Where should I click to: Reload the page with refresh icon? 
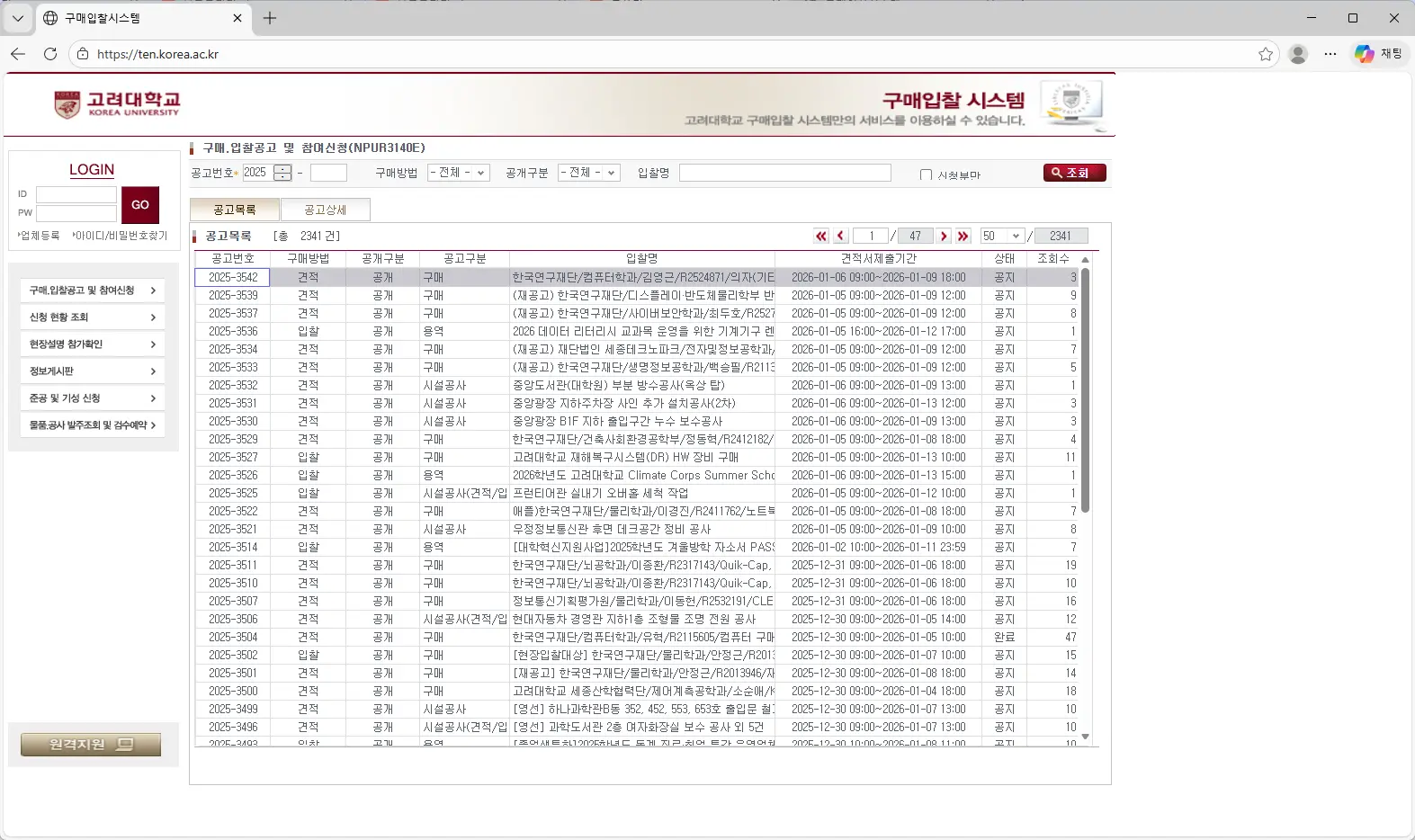click(50, 54)
